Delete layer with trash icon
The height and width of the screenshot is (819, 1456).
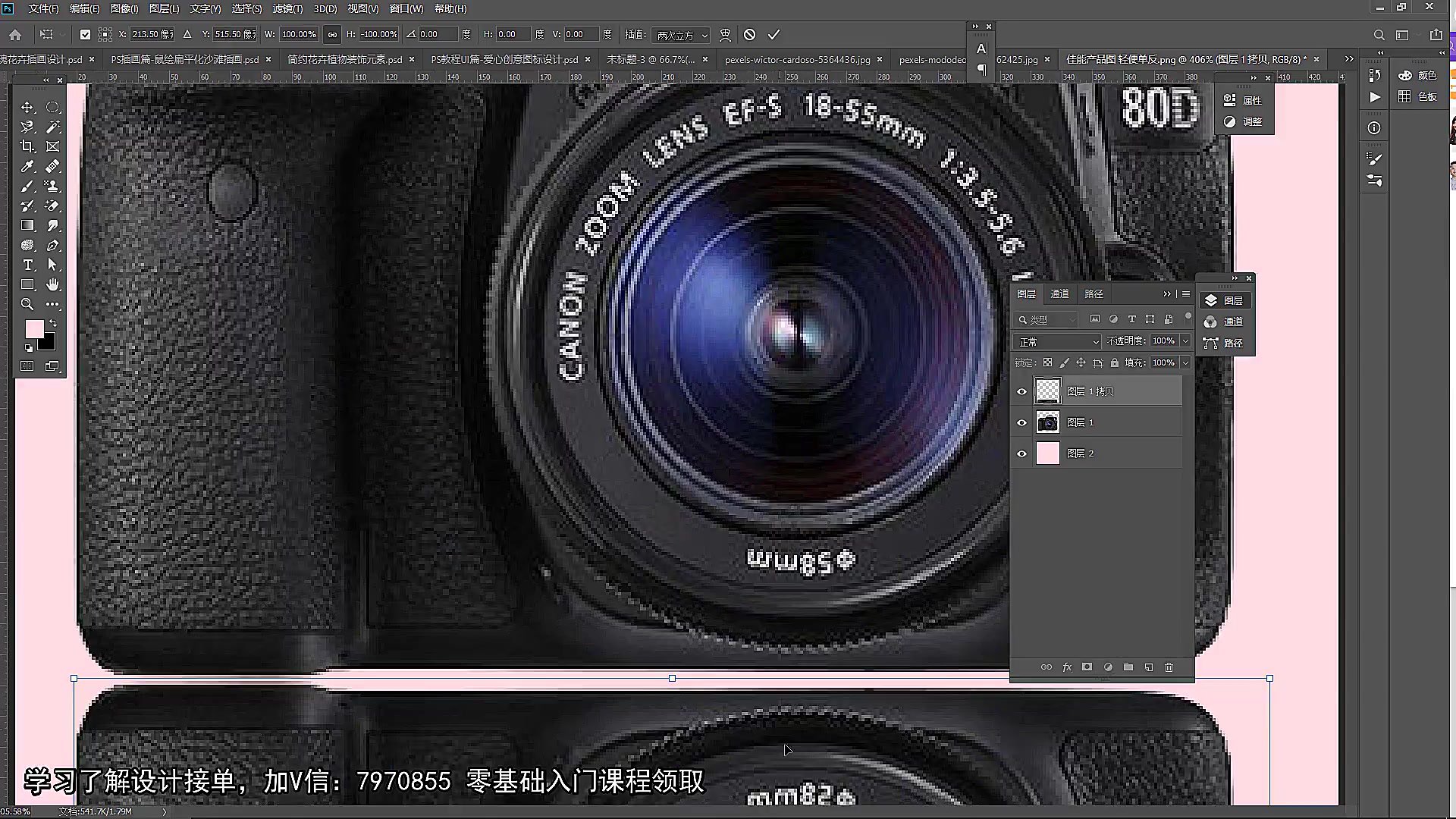click(1169, 667)
